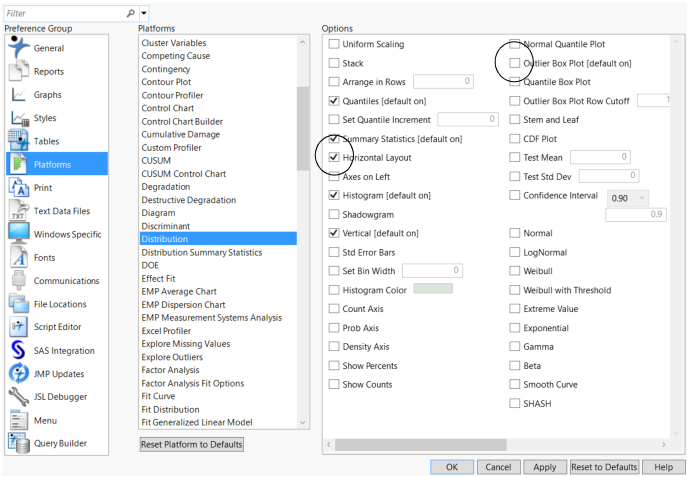Image resolution: width=689 pixels, height=477 pixels.
Task: Select the SAS Integration icon
Action: pos(19,350)
